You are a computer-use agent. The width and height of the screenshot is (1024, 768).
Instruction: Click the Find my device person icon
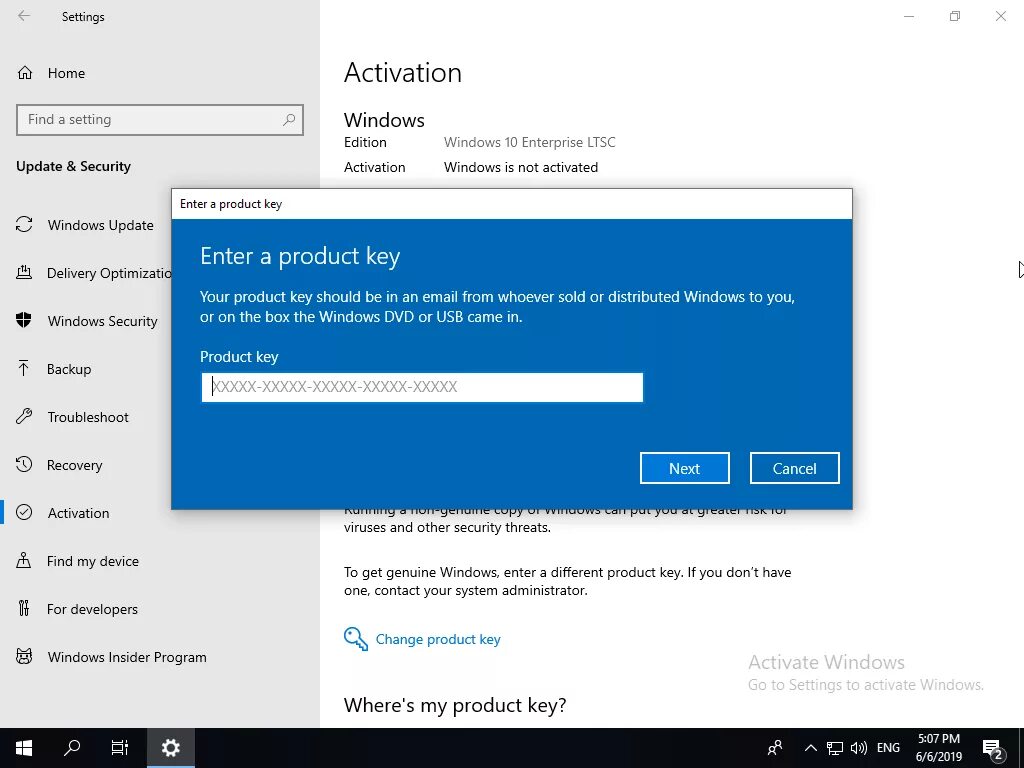coord(24,560)
